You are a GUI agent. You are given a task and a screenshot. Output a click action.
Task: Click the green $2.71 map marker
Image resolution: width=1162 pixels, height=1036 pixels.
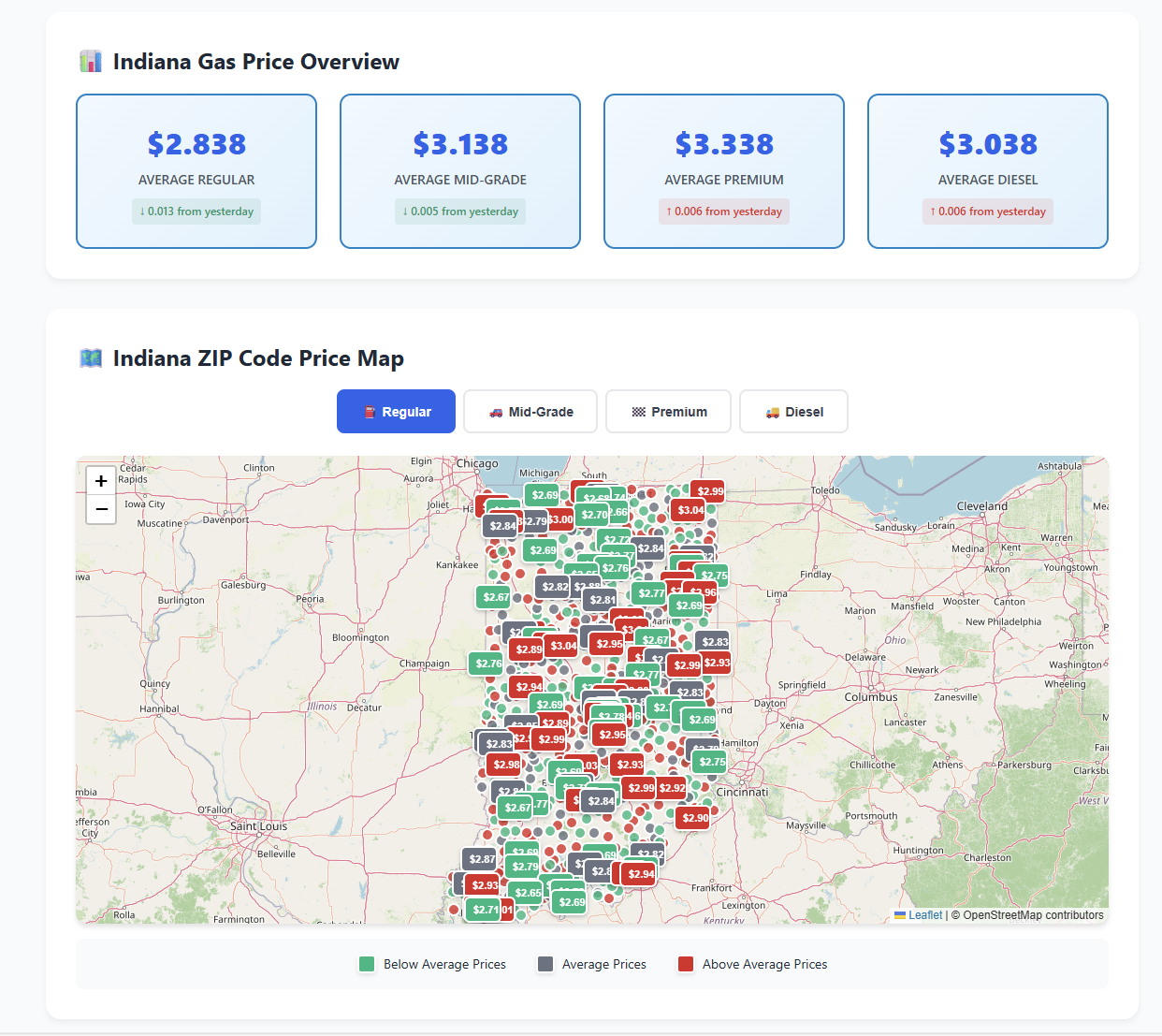[x=484, y=910]
